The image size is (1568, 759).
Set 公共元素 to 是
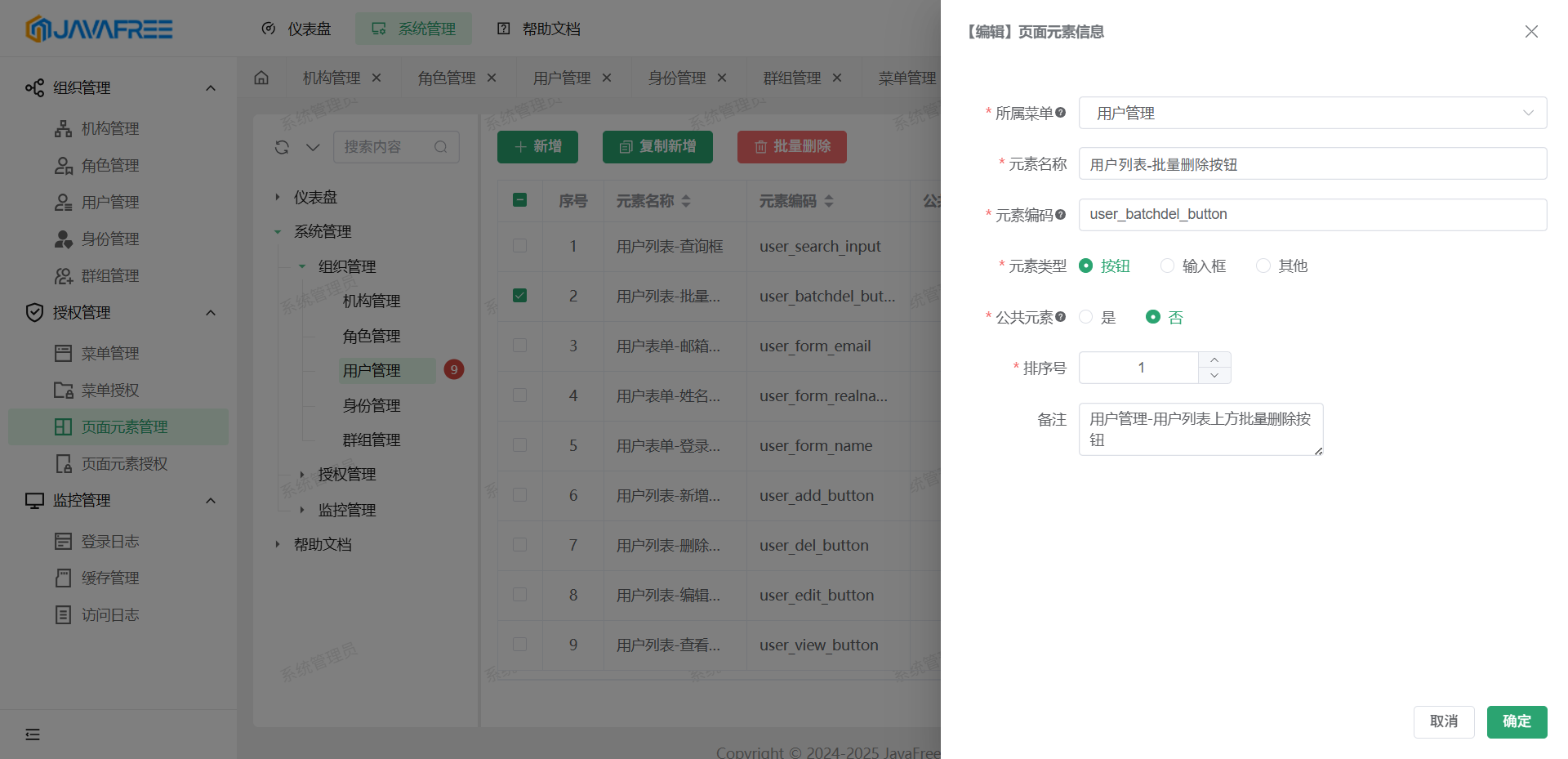tap(1086, 317)
